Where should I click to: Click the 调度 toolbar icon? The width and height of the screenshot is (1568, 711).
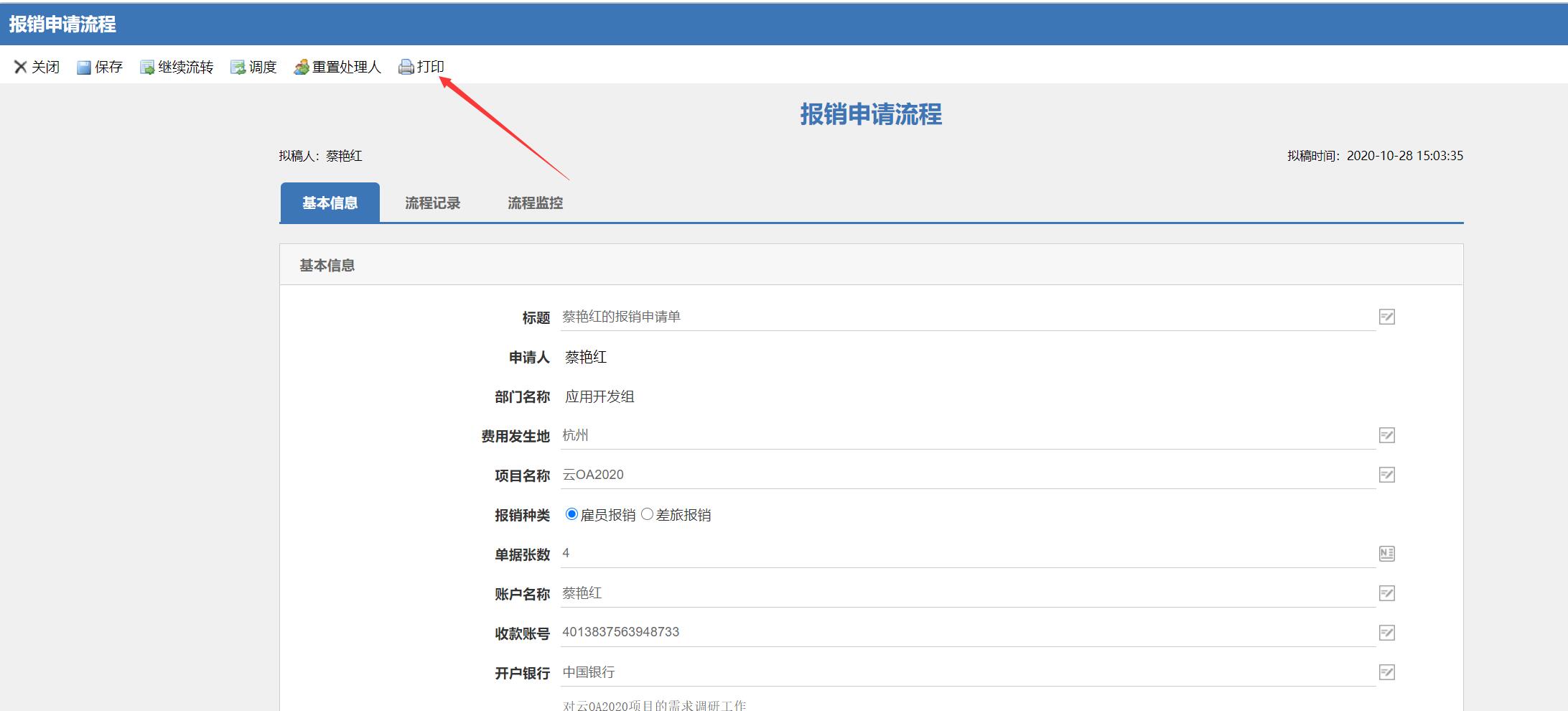238,68
